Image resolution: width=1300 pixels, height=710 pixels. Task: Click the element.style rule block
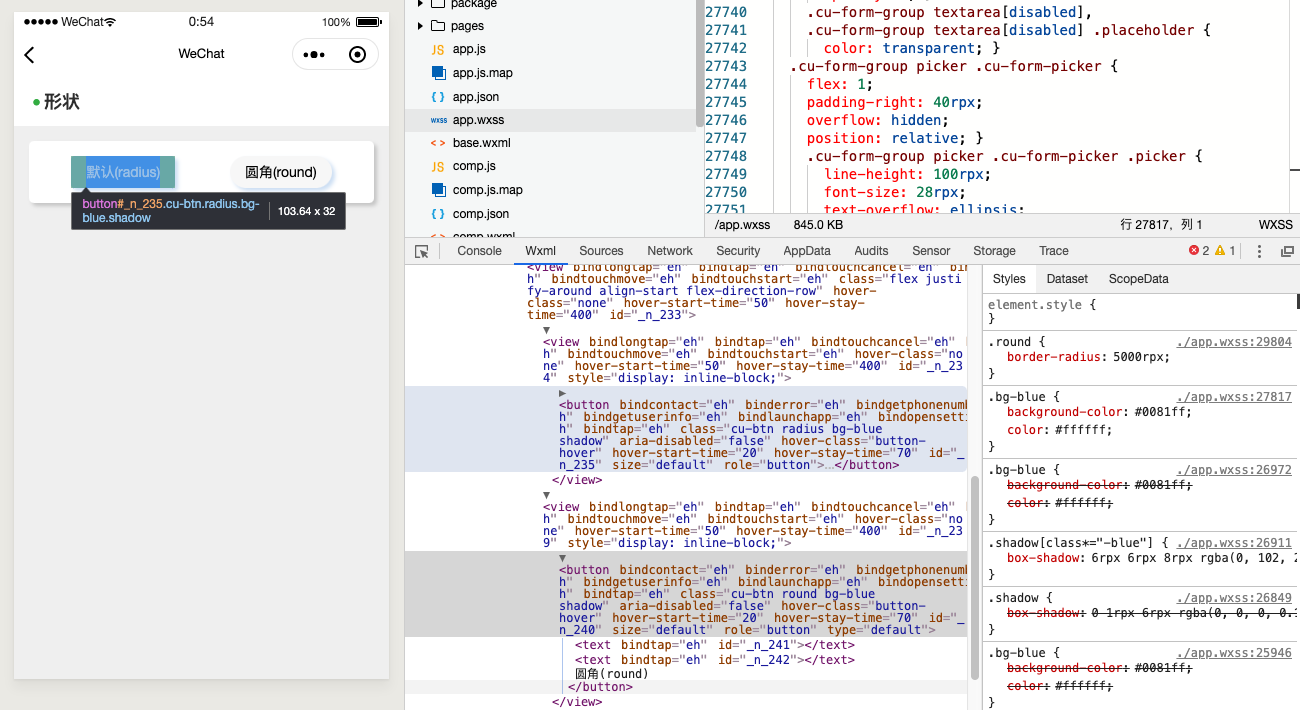tap(1140, 311)
